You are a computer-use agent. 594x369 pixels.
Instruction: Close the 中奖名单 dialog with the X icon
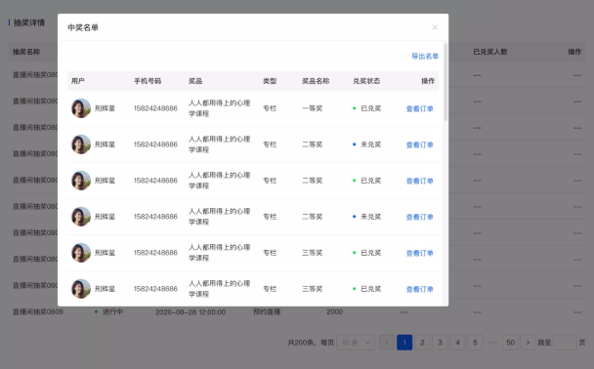point(435,27)
